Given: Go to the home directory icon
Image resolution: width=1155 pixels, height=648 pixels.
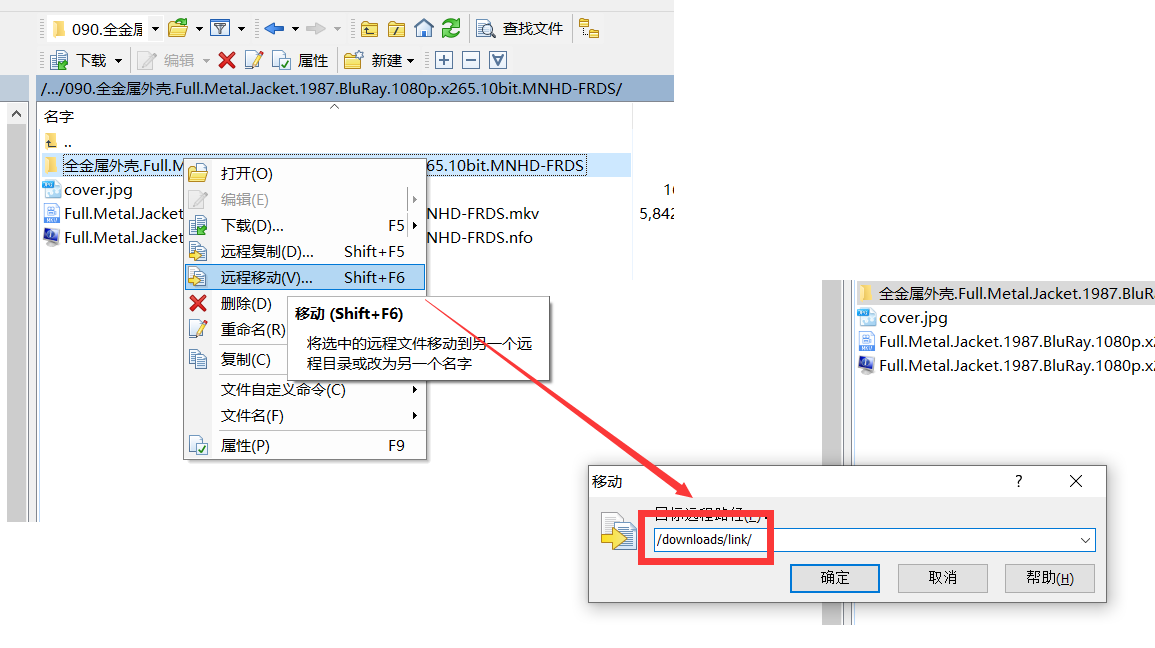Looking at the screenshot, I should tap(424, 29).
